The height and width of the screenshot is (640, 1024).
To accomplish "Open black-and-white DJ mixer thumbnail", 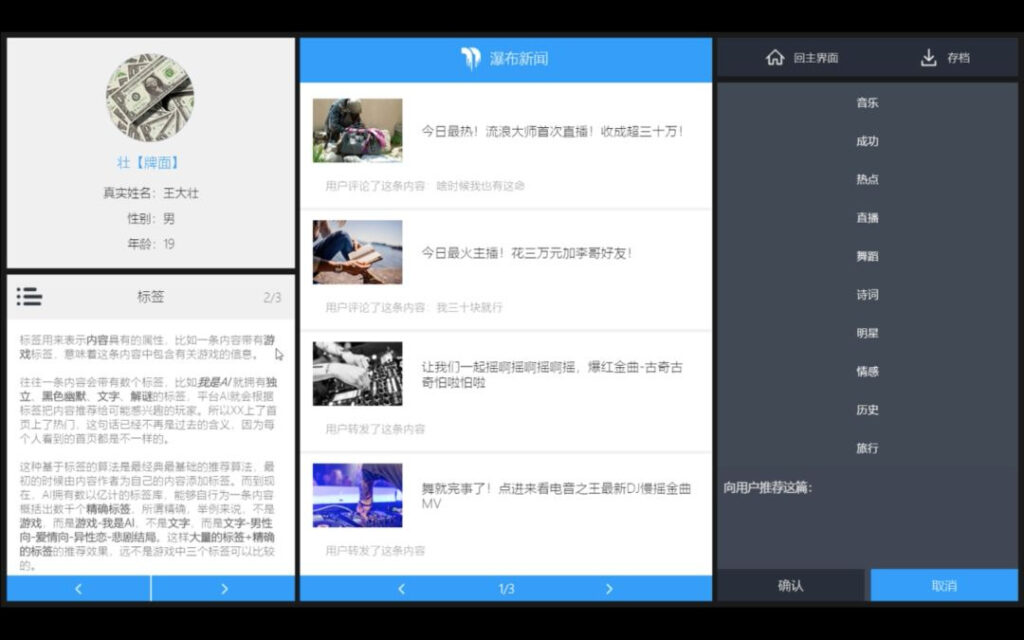I will (357, 374).
